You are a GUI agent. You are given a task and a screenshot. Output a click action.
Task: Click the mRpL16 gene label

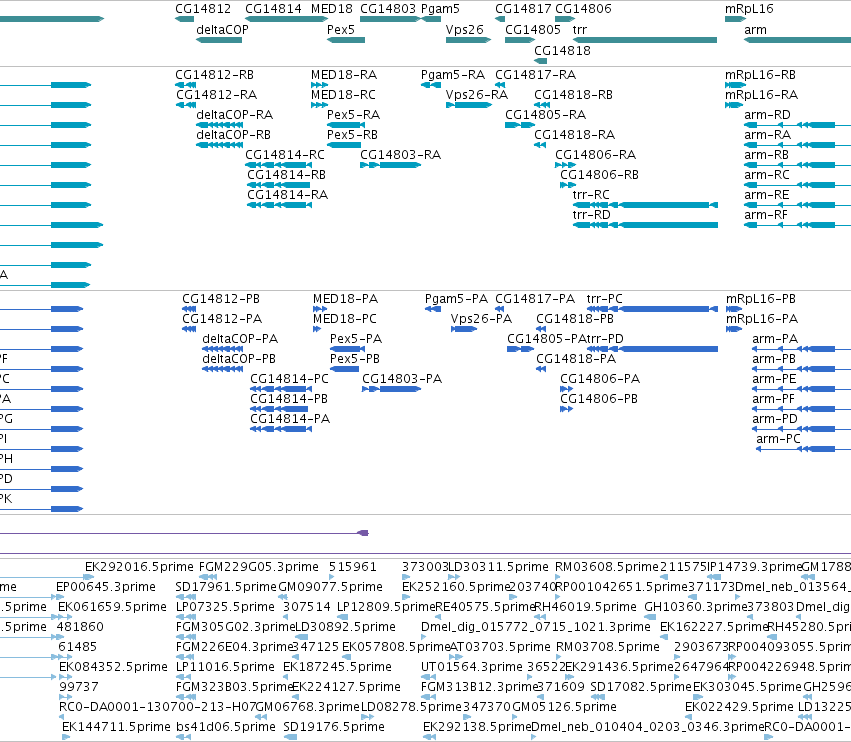[x=749, y=9]
